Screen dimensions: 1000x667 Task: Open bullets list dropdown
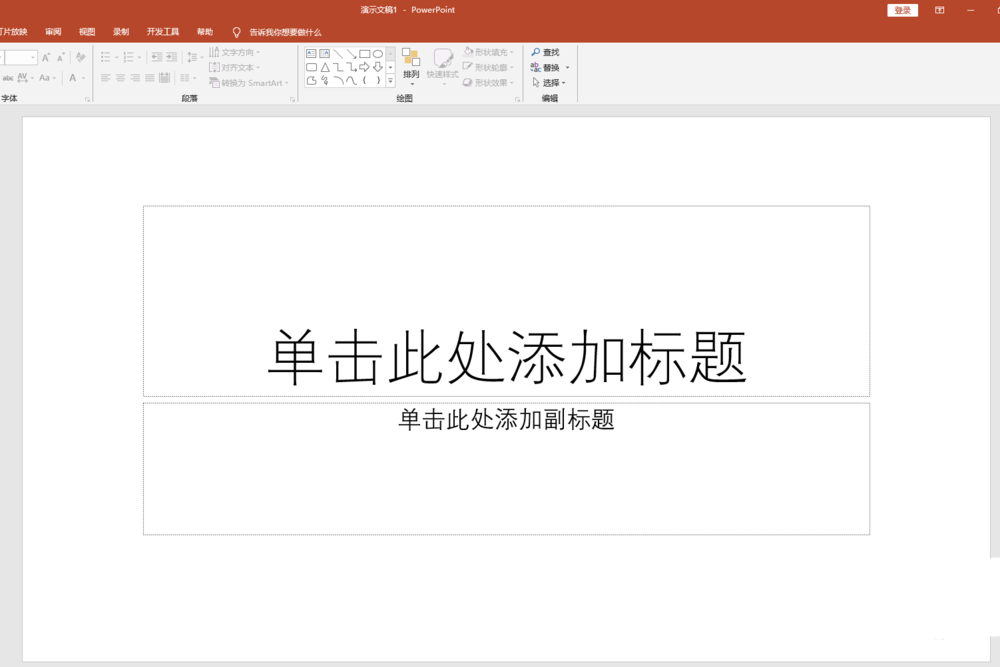click(117, 57)
